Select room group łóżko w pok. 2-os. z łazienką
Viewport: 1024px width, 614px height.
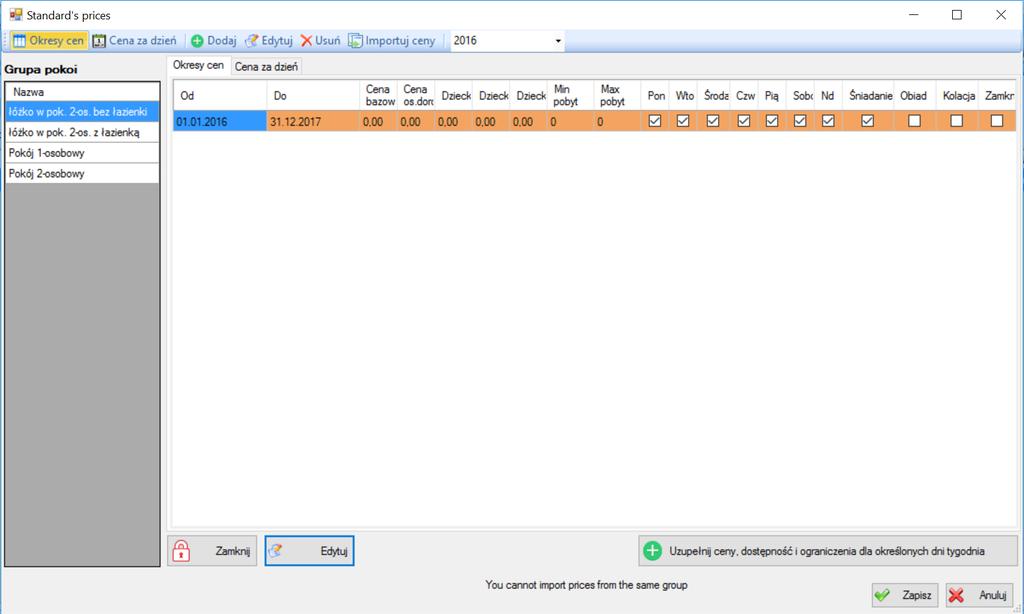click(x=82, y=133)
